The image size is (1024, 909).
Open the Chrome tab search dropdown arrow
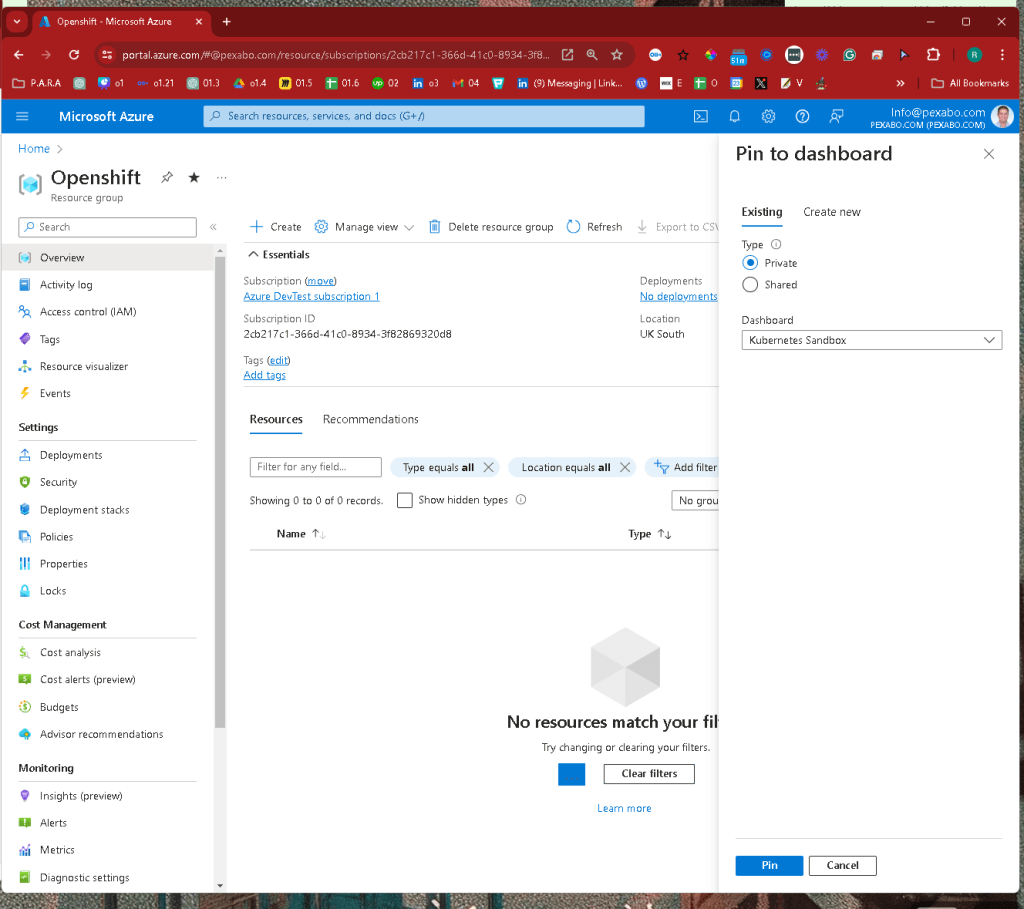17,22
